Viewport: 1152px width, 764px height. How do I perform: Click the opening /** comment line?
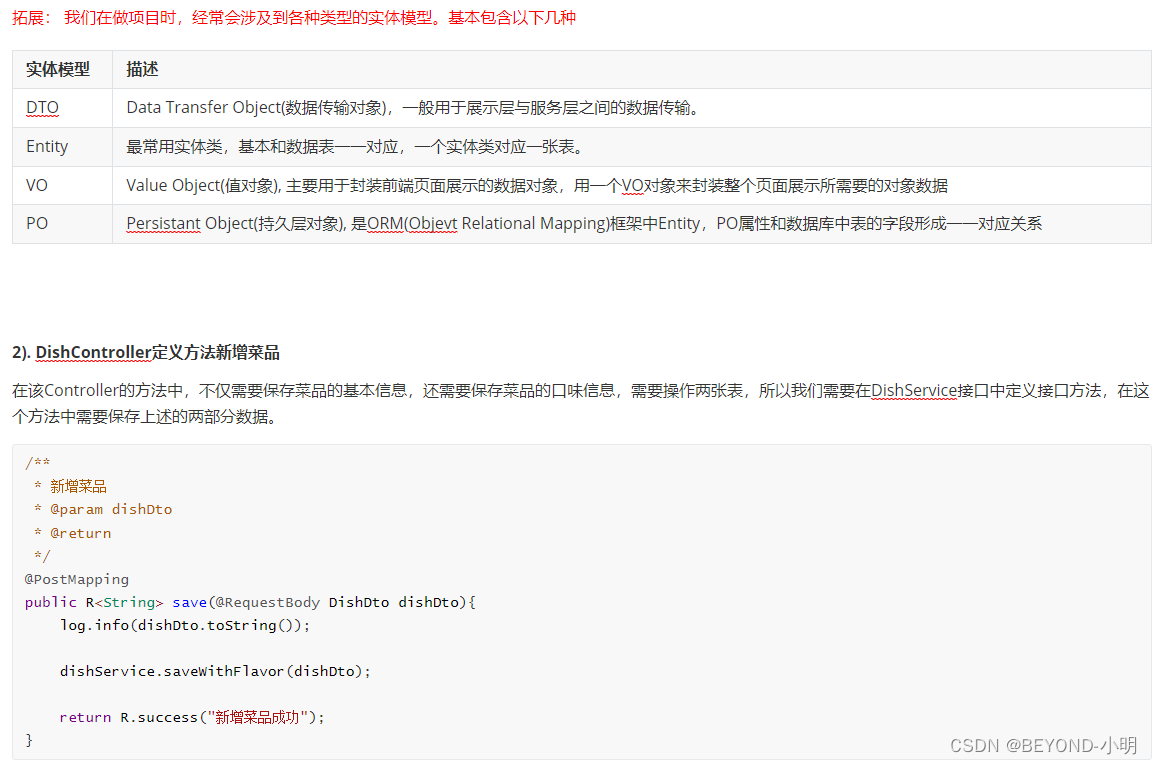coord(37,463)
